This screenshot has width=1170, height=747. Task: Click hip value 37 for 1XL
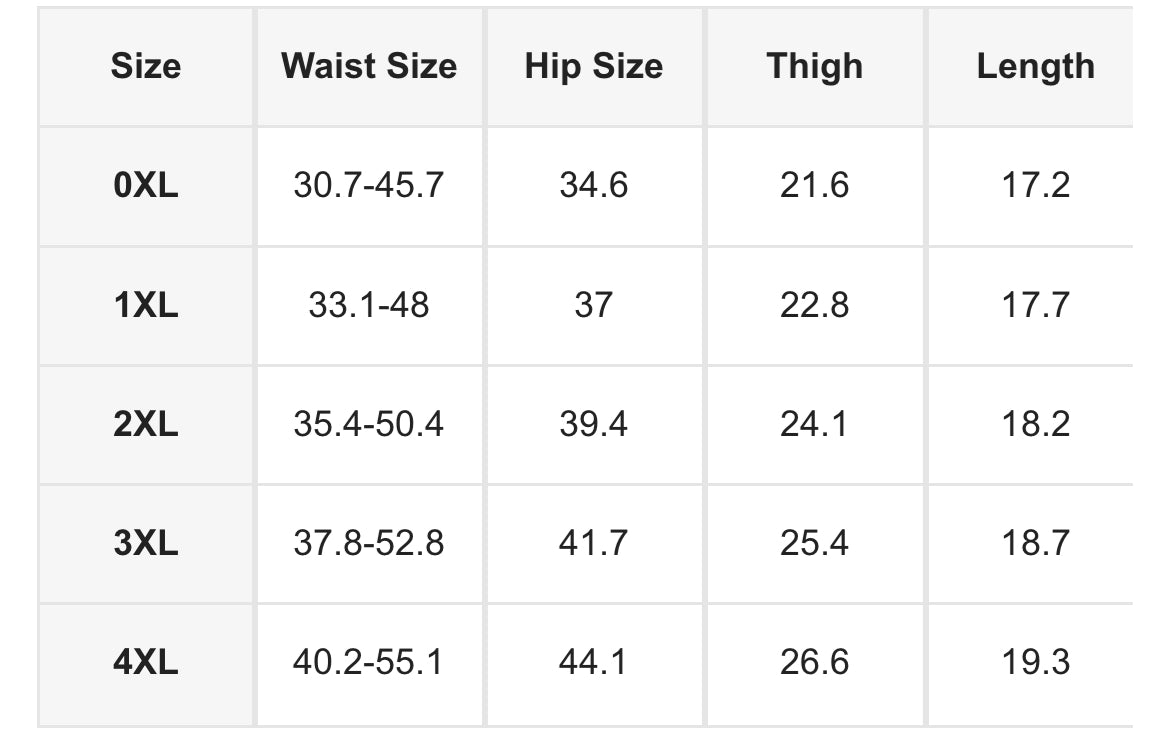click(x=593, y=304)
